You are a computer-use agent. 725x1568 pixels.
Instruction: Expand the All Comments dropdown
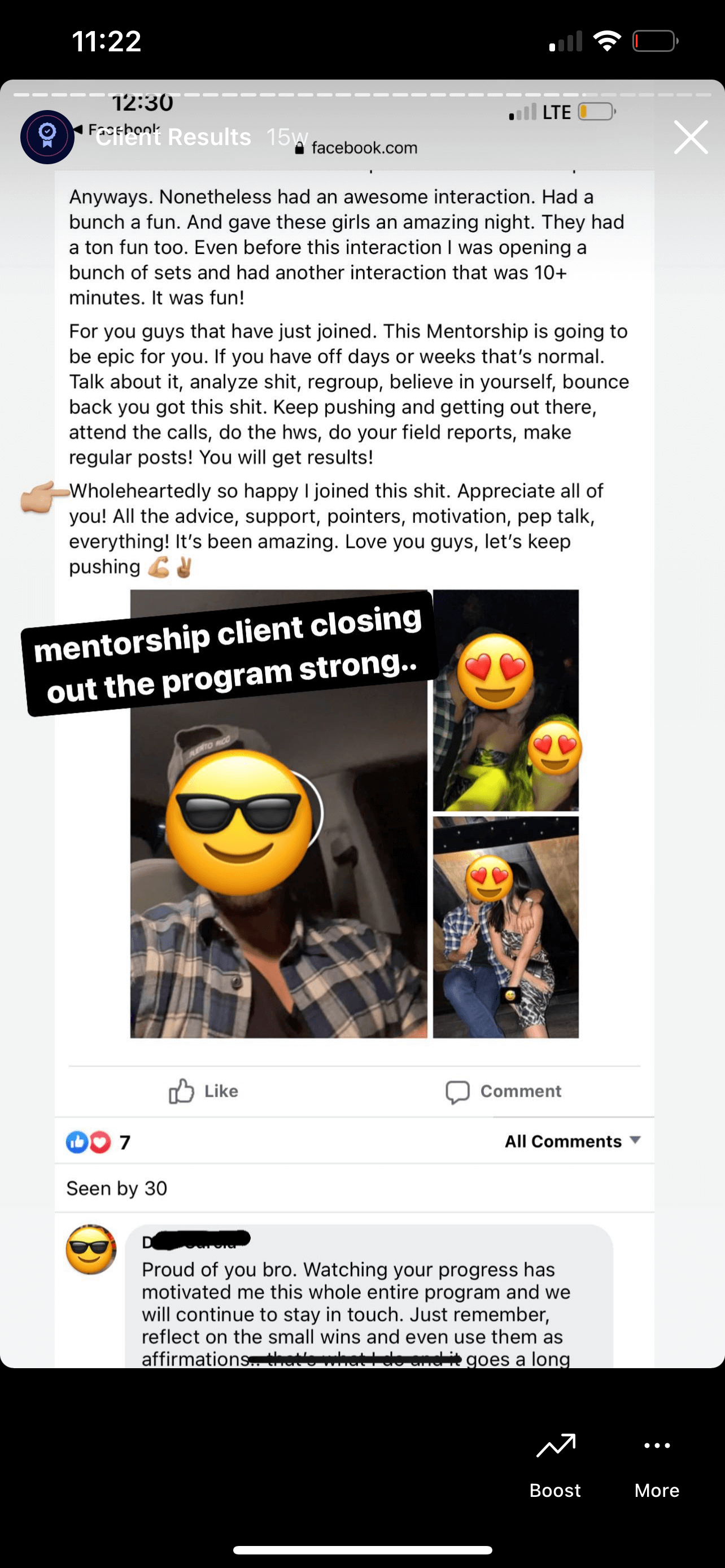click(573, 1141)
